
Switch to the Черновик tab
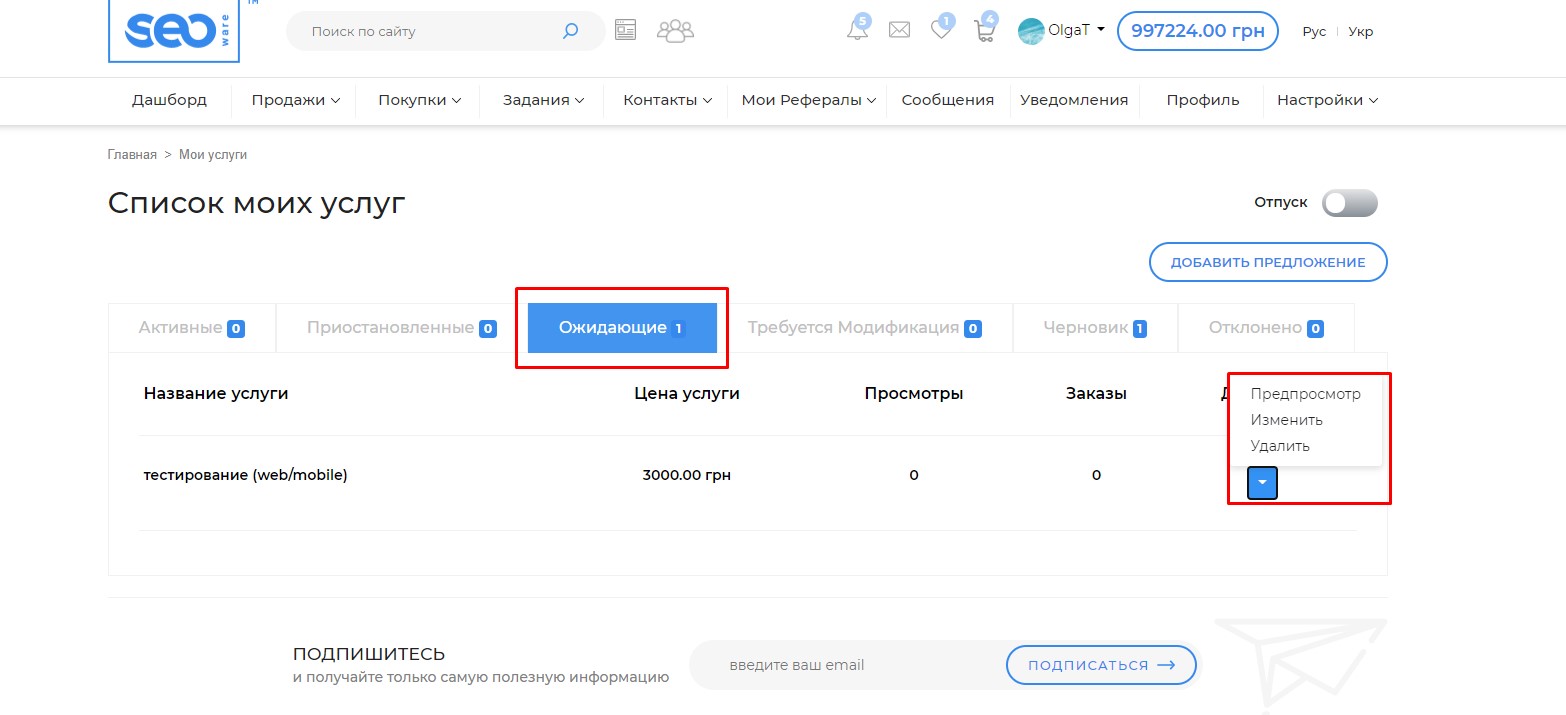coord(1094,328)
